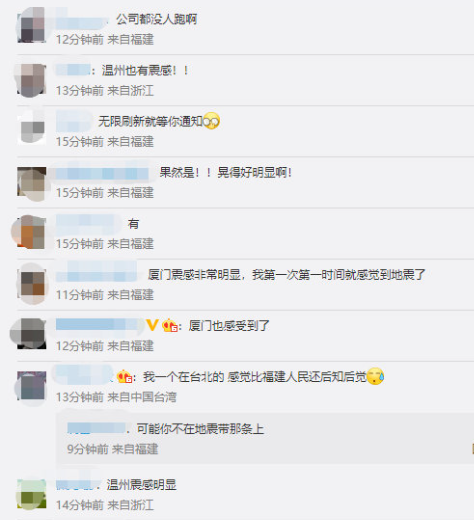Click the comment text 公司都没人跑啊
Image resolution: width=474 pixels, height=520 pixels.
(156, 19)
